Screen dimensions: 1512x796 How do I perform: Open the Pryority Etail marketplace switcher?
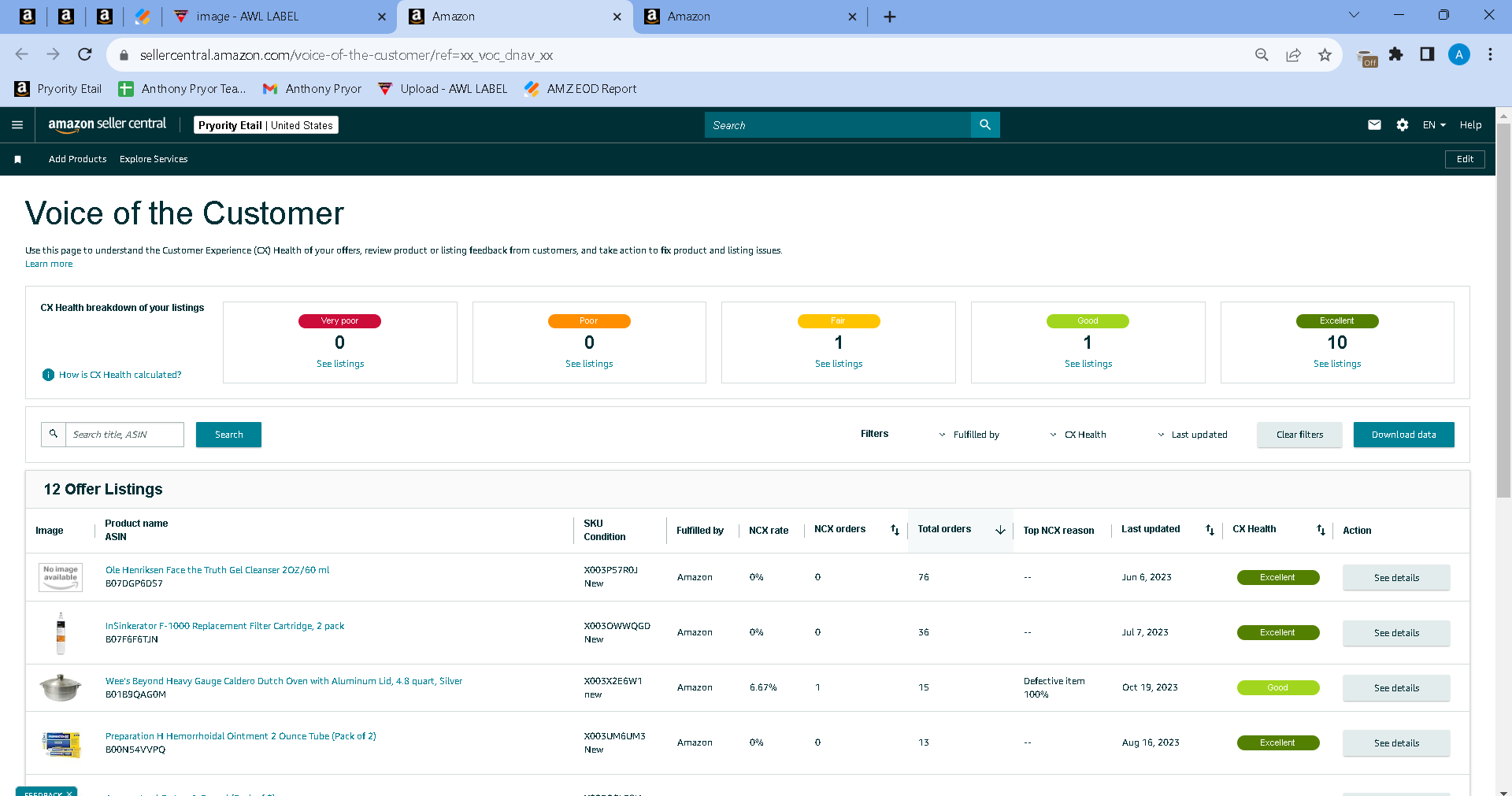click(x=266, y=125)
